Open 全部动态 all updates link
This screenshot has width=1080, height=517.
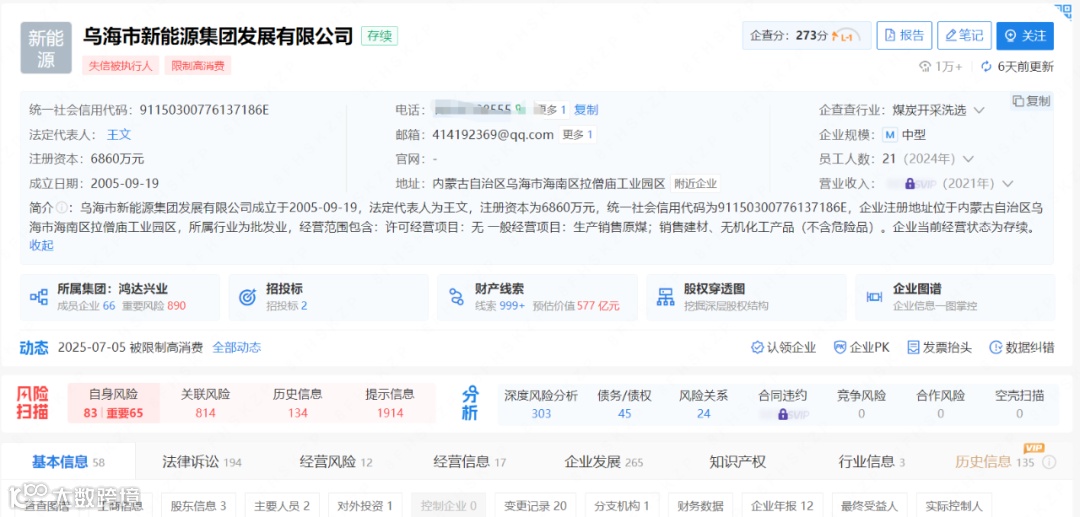click(x=237, y=348)
